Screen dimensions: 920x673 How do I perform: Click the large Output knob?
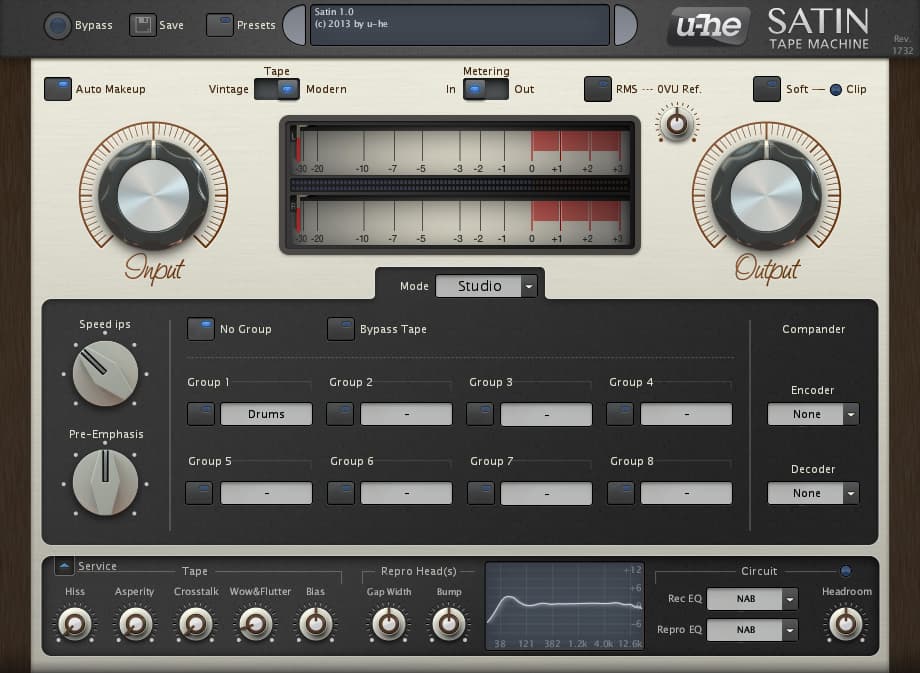coord(766,195)
